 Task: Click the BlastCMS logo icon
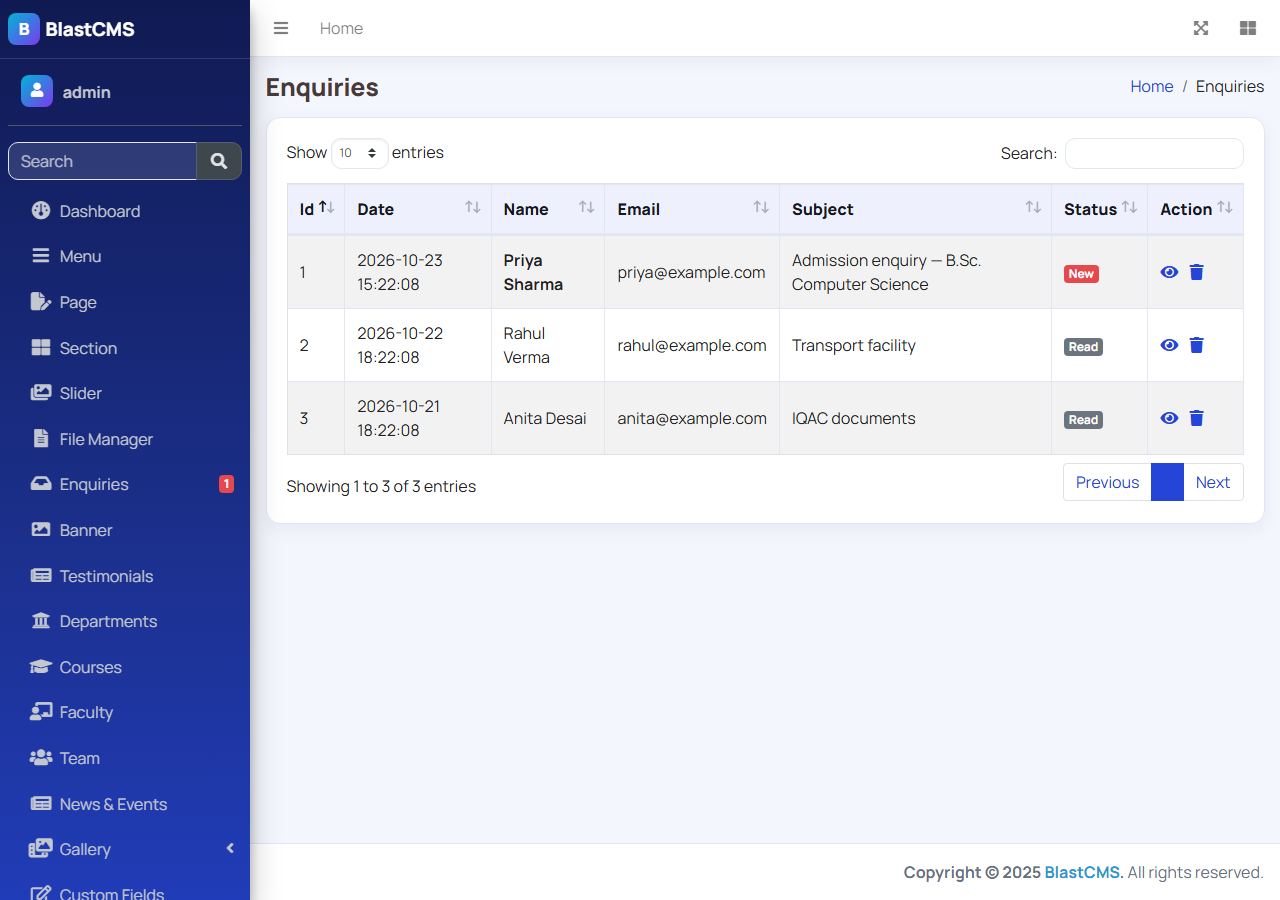(x=24, y=29)
